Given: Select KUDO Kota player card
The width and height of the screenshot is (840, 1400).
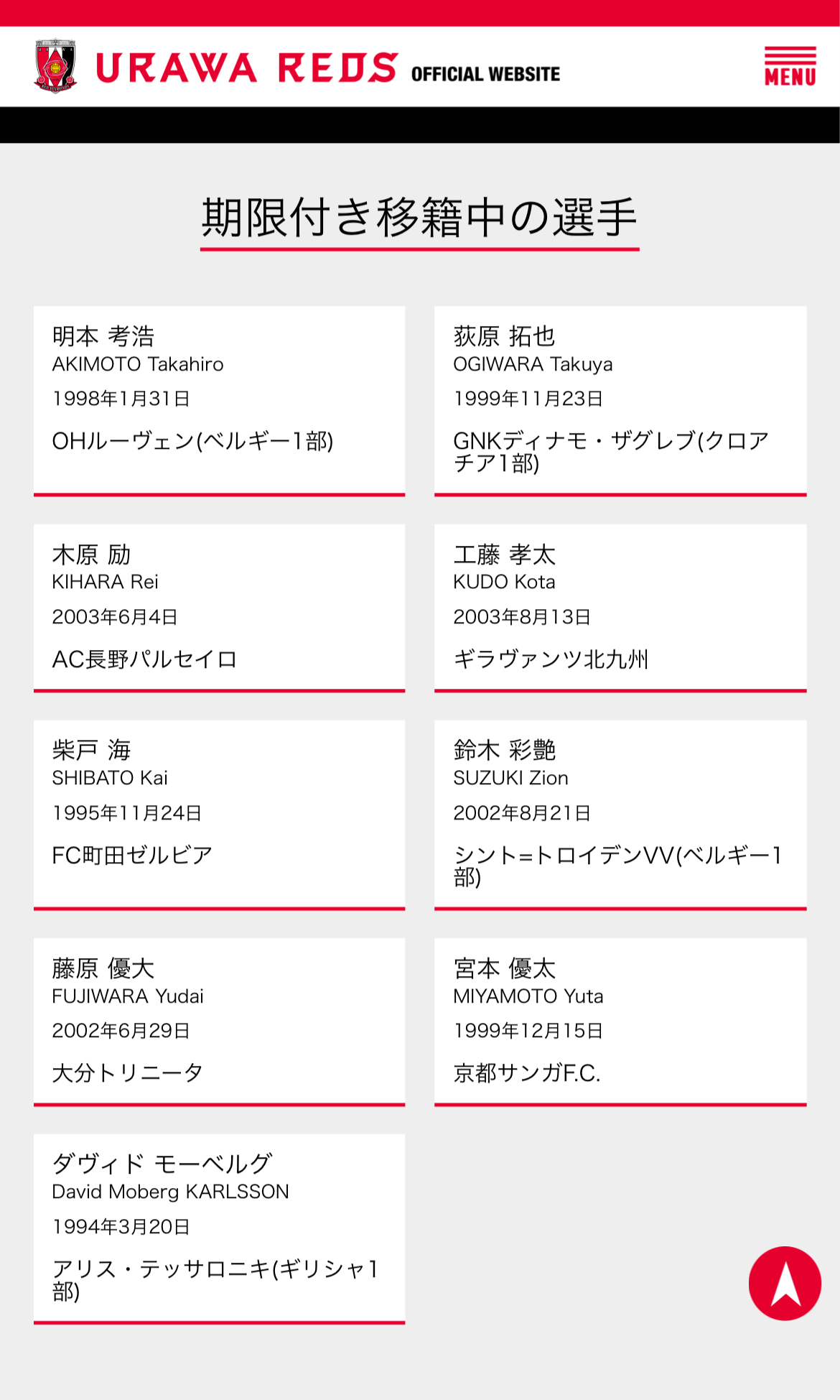Looking at the screenshot, I should coord(620,607).
